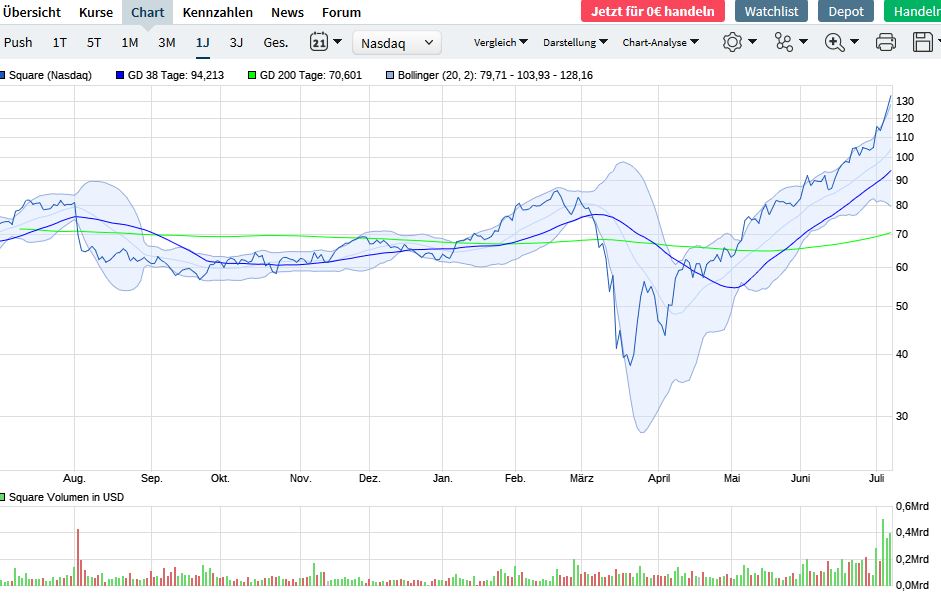The height and width of the screenshot is (596, 941).
Task: Click the Depot button
Action: (846, 11)
